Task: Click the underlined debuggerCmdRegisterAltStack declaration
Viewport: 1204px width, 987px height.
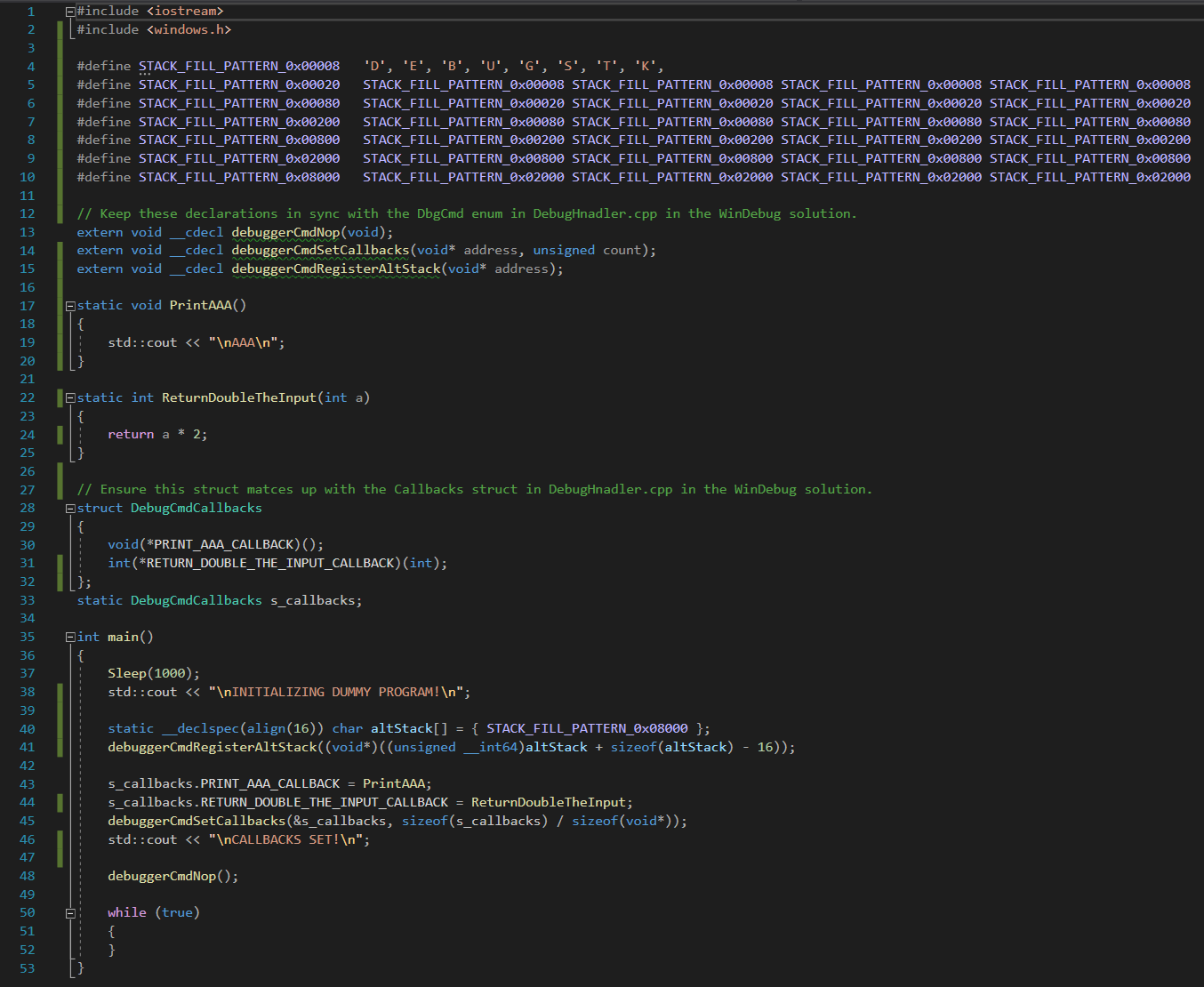Action: tap(334, 268)
